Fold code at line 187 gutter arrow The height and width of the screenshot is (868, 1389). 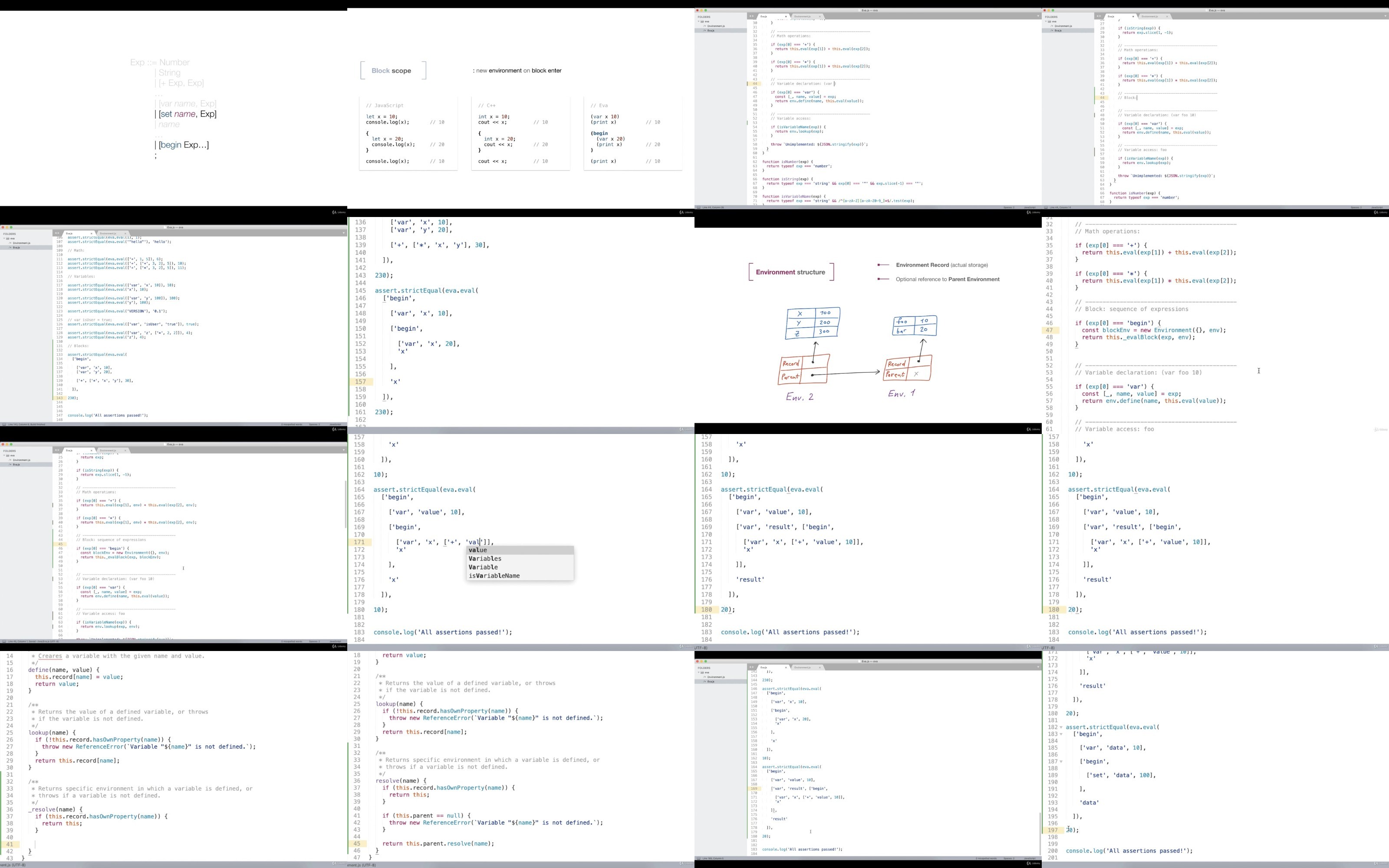coord(1061,762)
